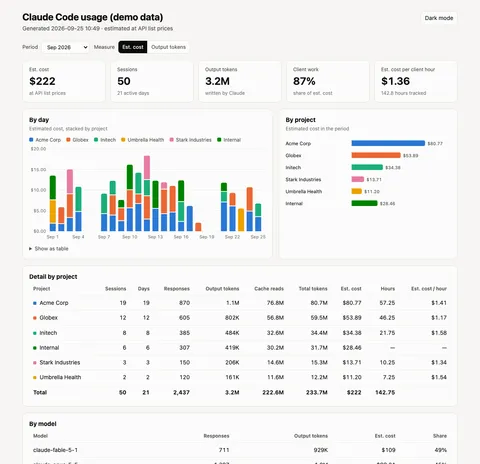Click Acme Corp blue legend swatch
Screen dimensions: 480x464
tap(31, 140)
